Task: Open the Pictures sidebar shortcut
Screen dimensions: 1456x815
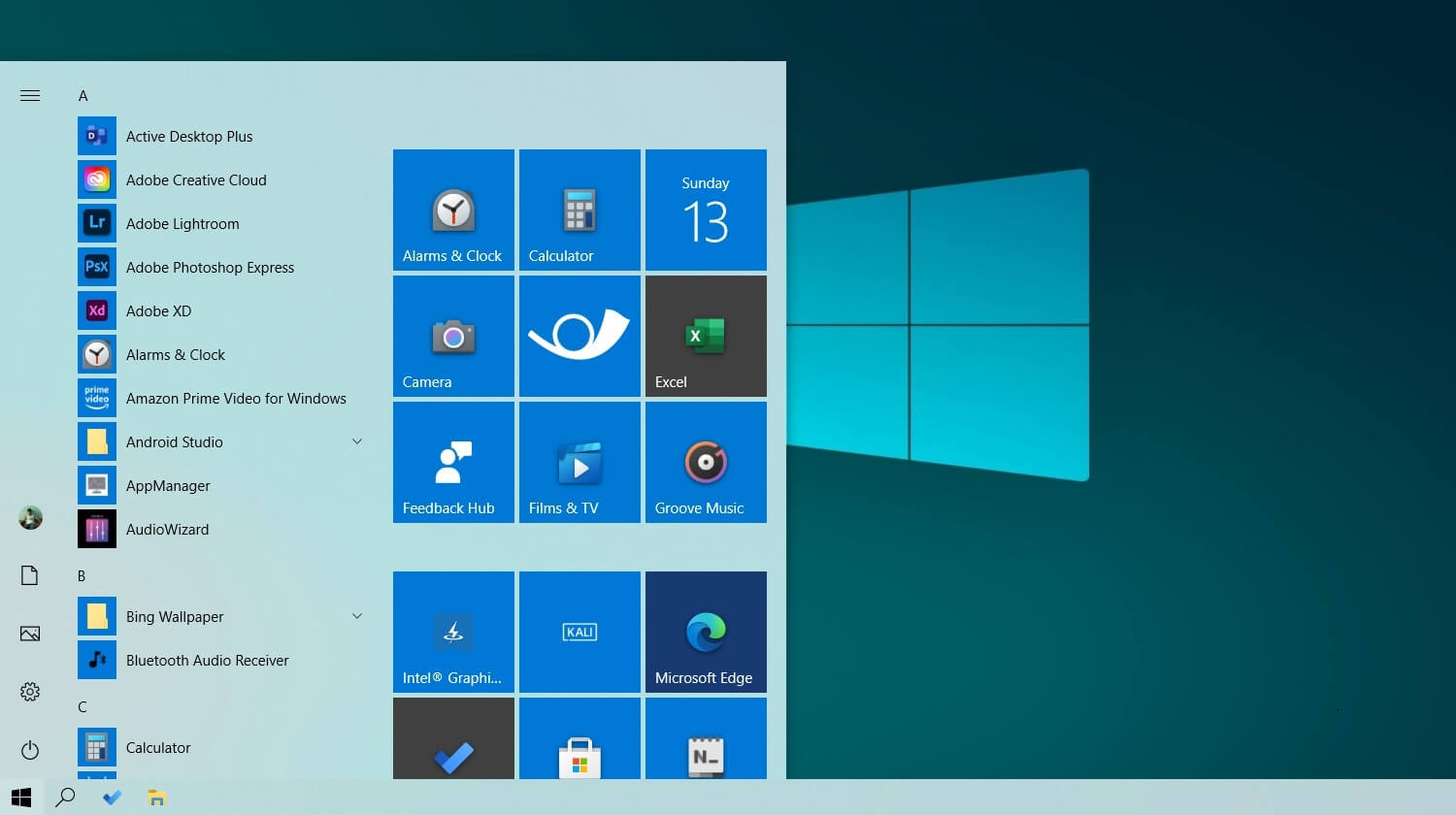Action: coord(30,634)
